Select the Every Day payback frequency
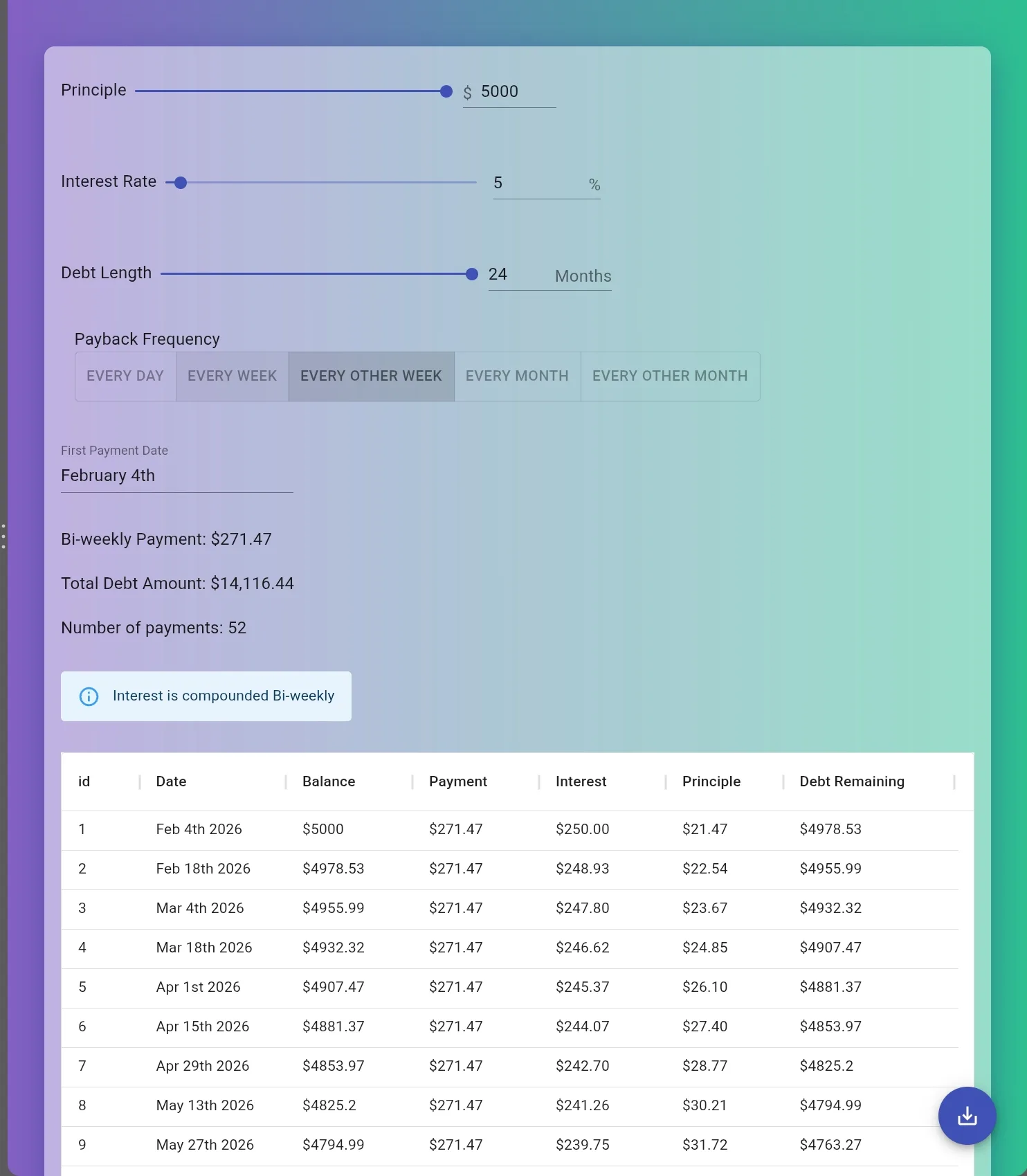 click(125, 376)
